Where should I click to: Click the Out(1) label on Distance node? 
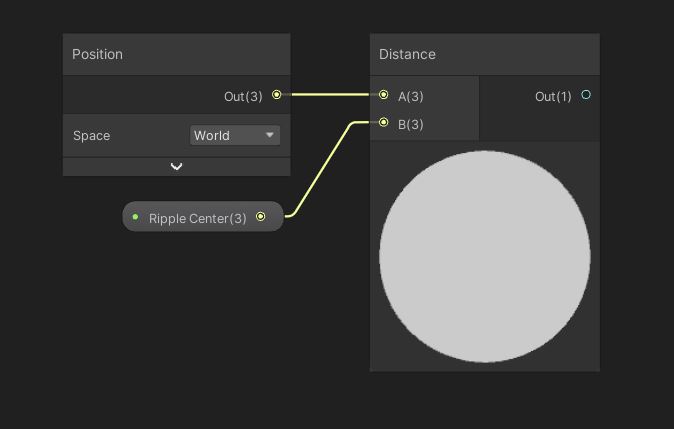(x=553, y=97)
